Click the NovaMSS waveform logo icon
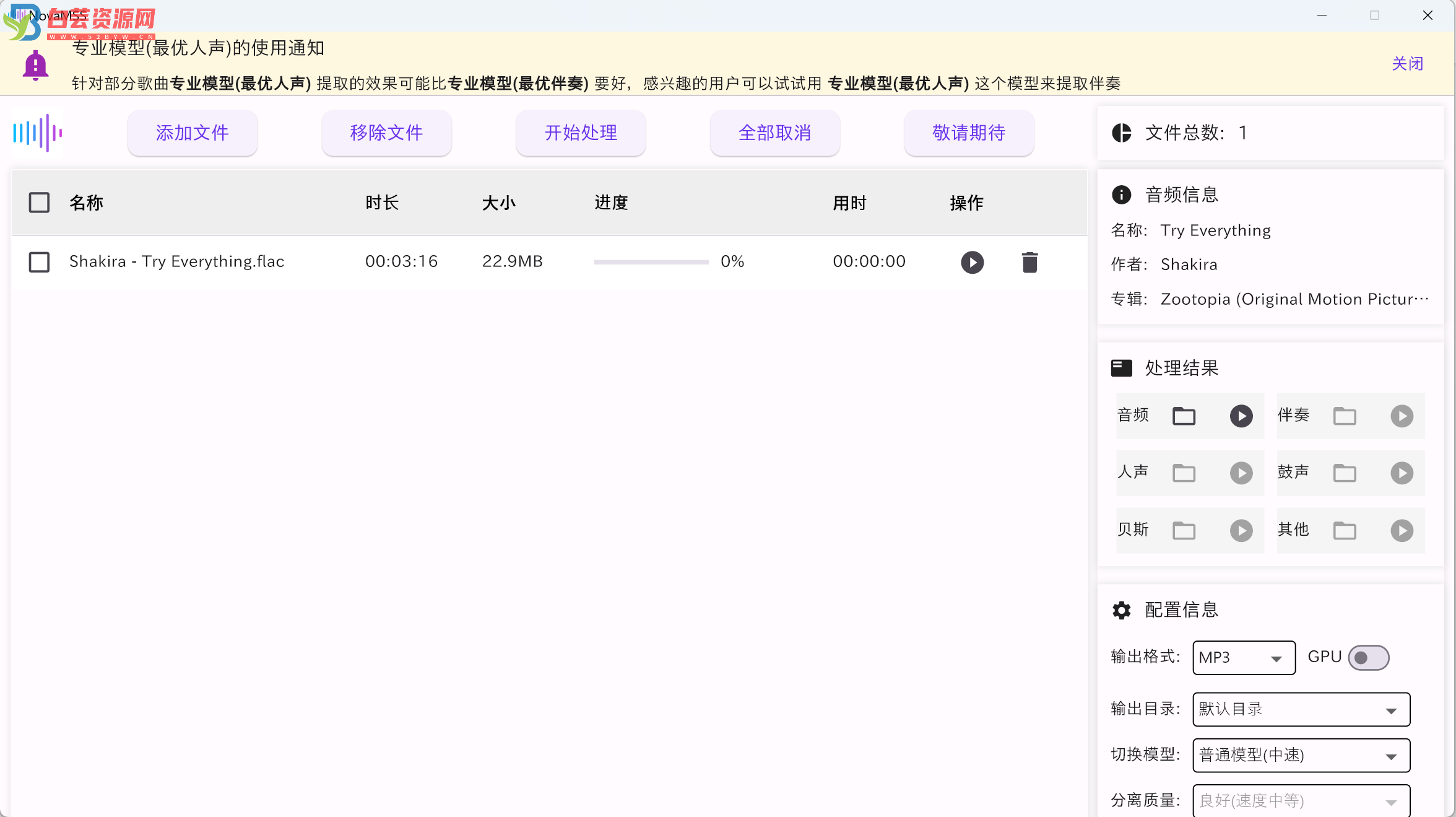Viewport: 1456px width, 817px height. click(x=38, y=133)
